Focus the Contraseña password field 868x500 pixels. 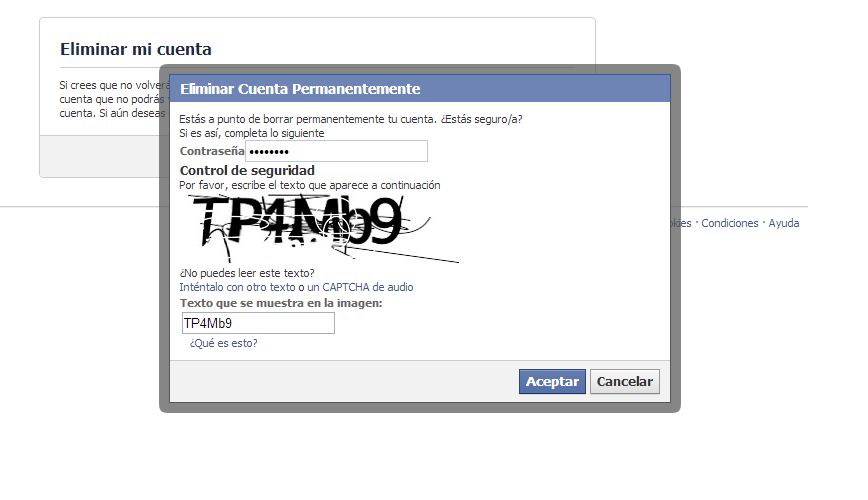337,151
